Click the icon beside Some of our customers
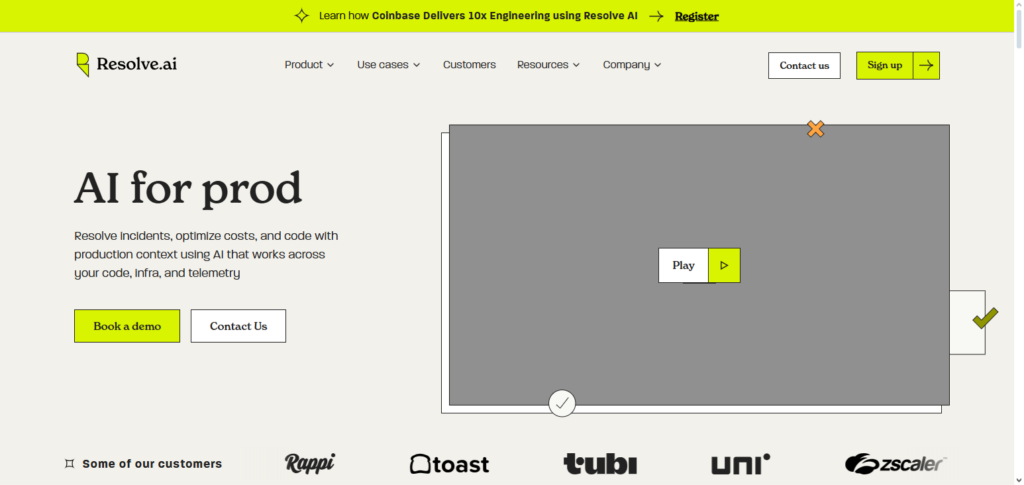The width and height of the screenshot is (1024, 485). 69,464
